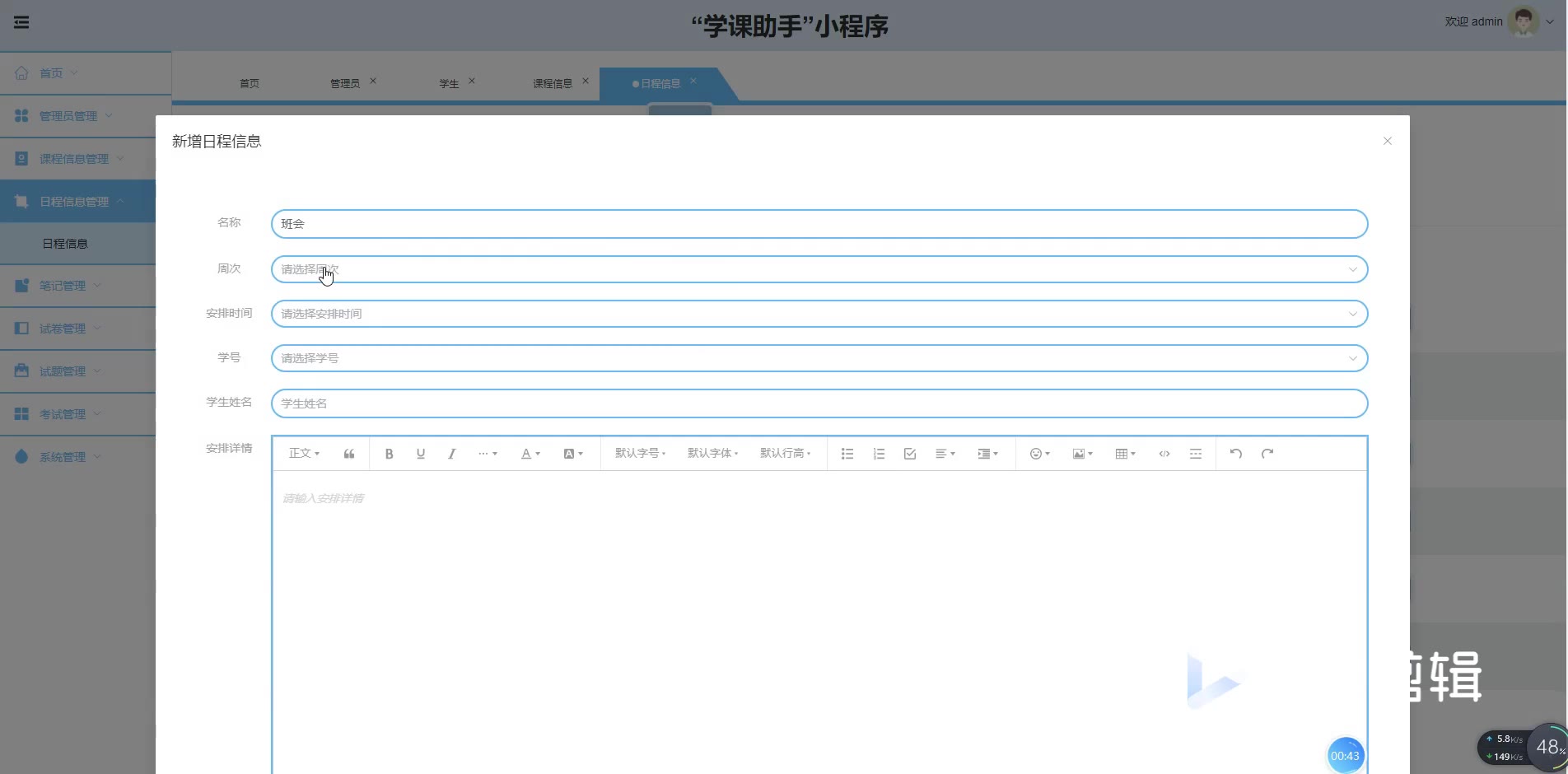Undo the last editor action
The width and height of the screenshot is (1568, 774).
click(x=1235, y=454)
